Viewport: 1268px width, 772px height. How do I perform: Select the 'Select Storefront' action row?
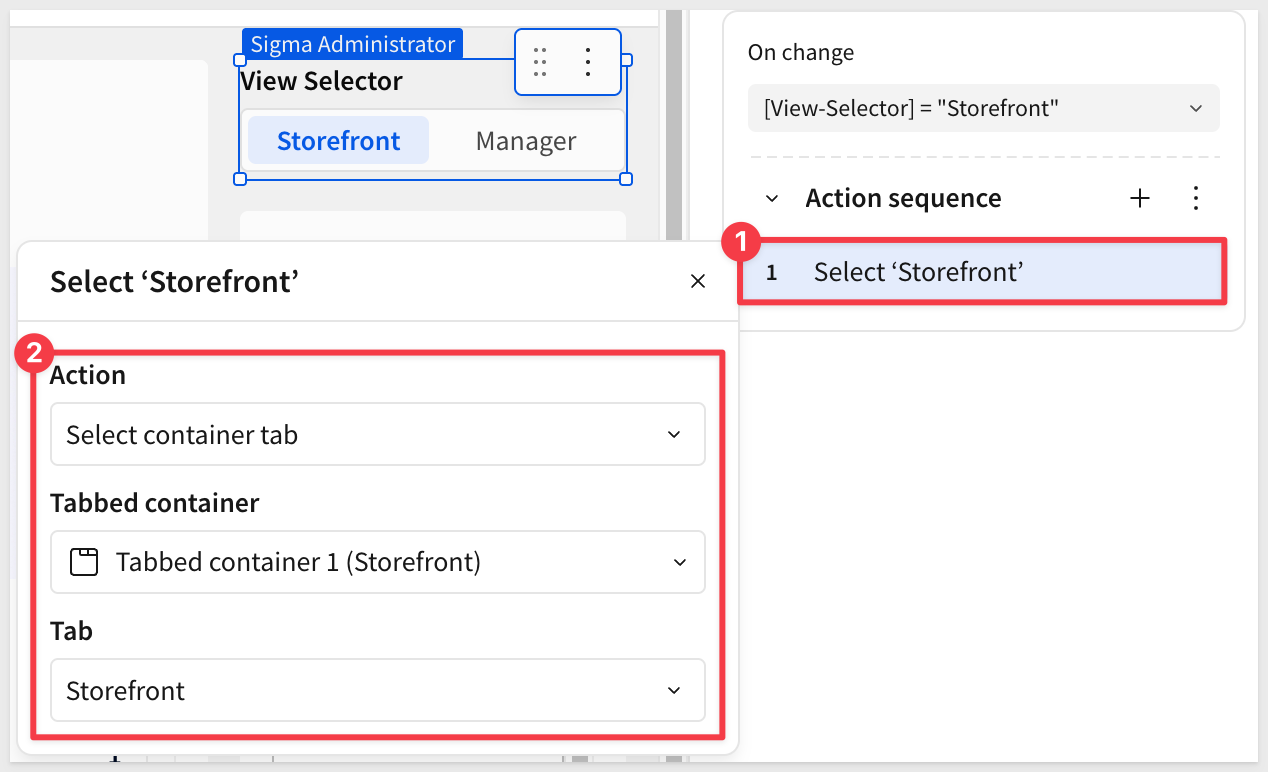pyautogui.click(x=982, y=272)
